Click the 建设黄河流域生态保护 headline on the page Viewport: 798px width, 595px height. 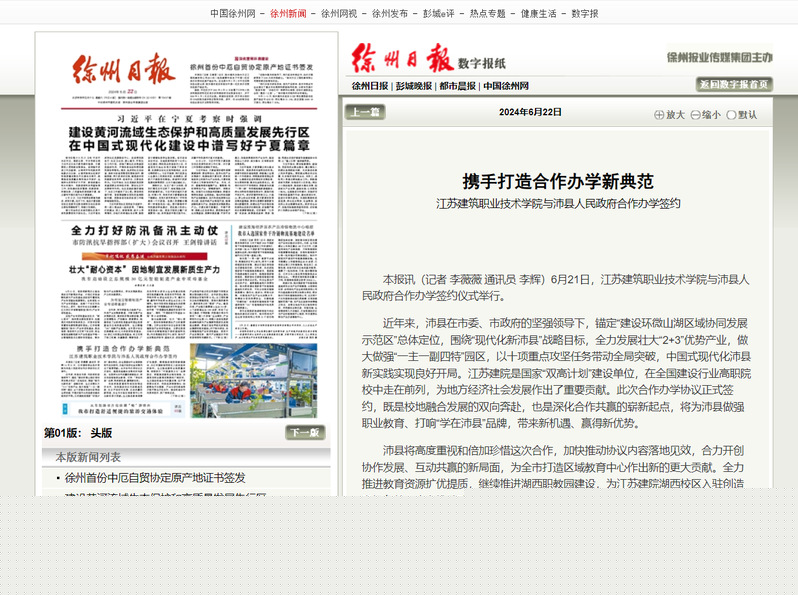click(x=189, y=139)
